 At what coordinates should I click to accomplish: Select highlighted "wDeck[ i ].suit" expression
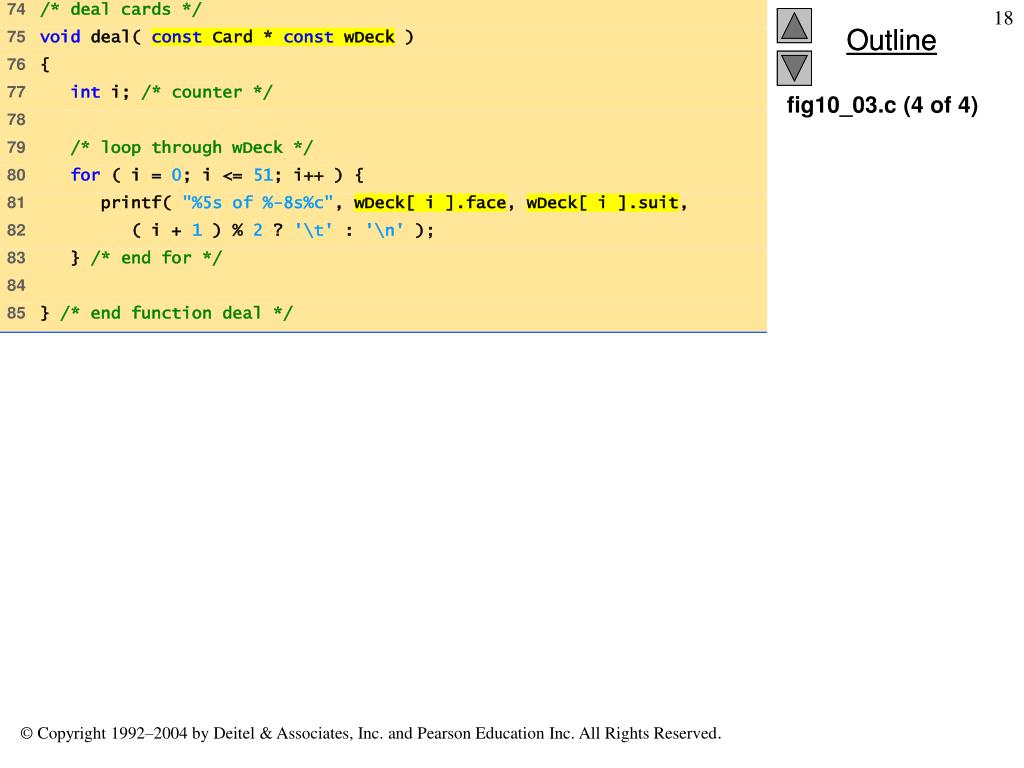(x=603, y=202)
